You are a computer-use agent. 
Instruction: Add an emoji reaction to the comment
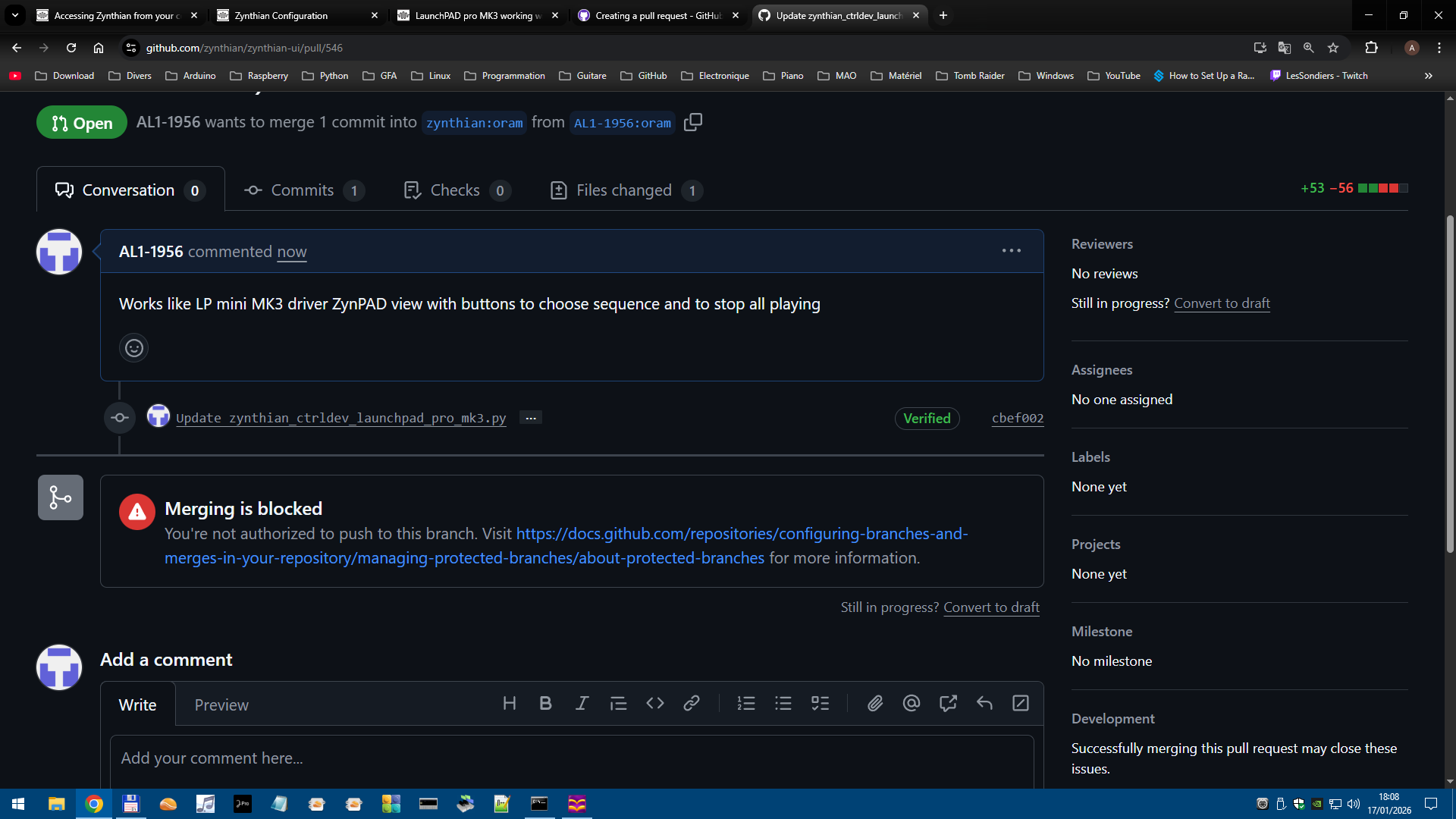134,348
